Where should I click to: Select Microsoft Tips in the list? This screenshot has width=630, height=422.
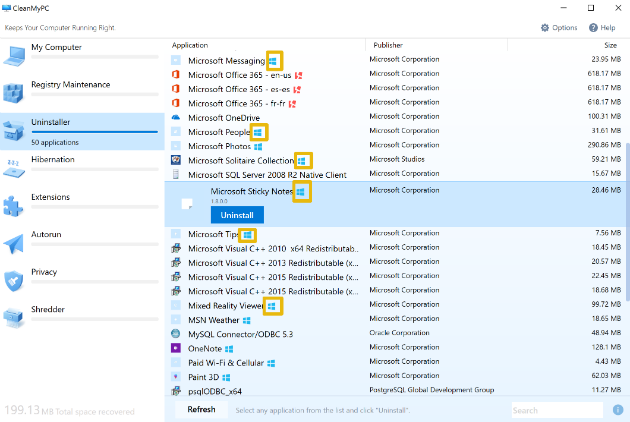tap(395, 234)
